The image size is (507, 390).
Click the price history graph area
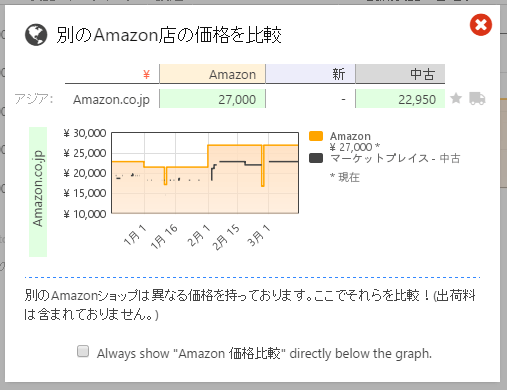click(x=205, y=173)
